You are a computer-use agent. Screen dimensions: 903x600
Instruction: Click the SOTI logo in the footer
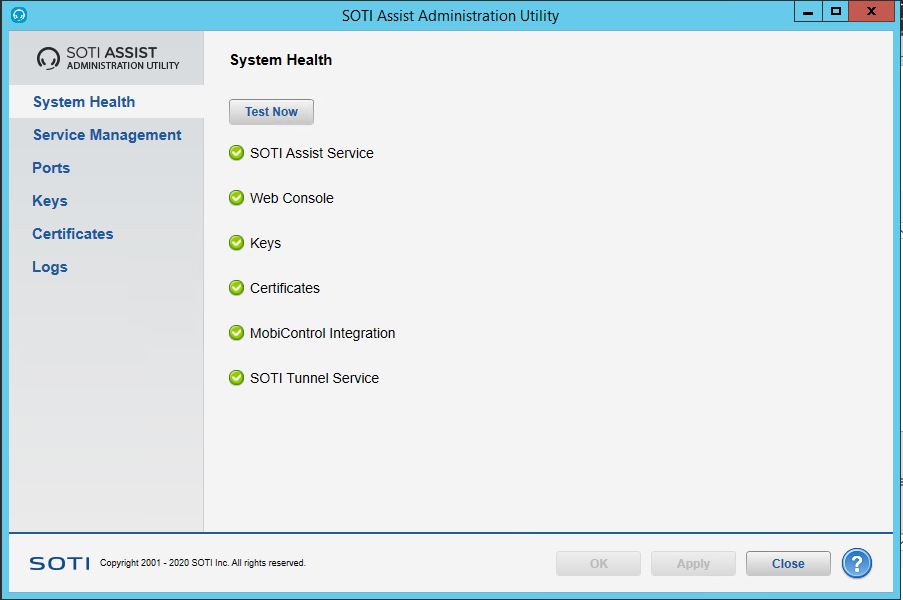59,563
